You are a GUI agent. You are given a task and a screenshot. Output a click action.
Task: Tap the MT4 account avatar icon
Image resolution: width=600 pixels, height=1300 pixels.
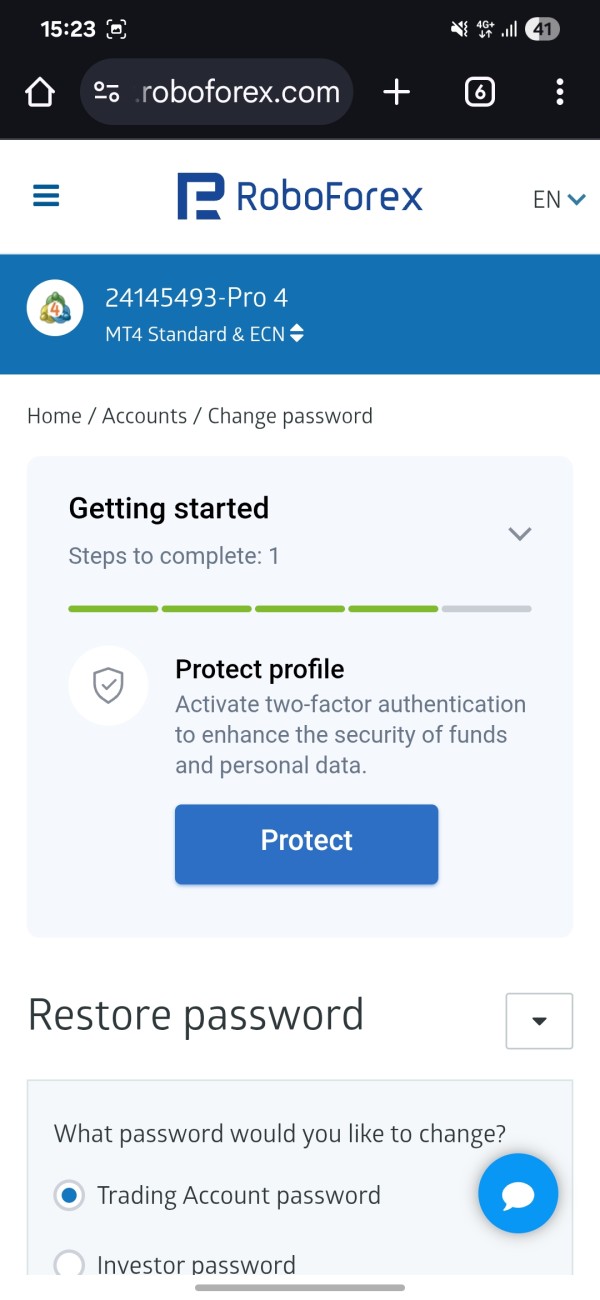(55, 308)
